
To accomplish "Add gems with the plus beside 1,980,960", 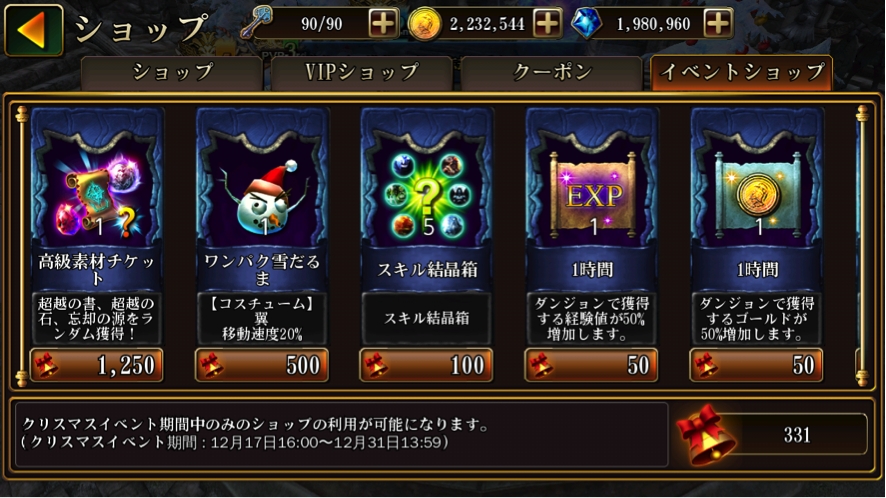I will 718,23.
